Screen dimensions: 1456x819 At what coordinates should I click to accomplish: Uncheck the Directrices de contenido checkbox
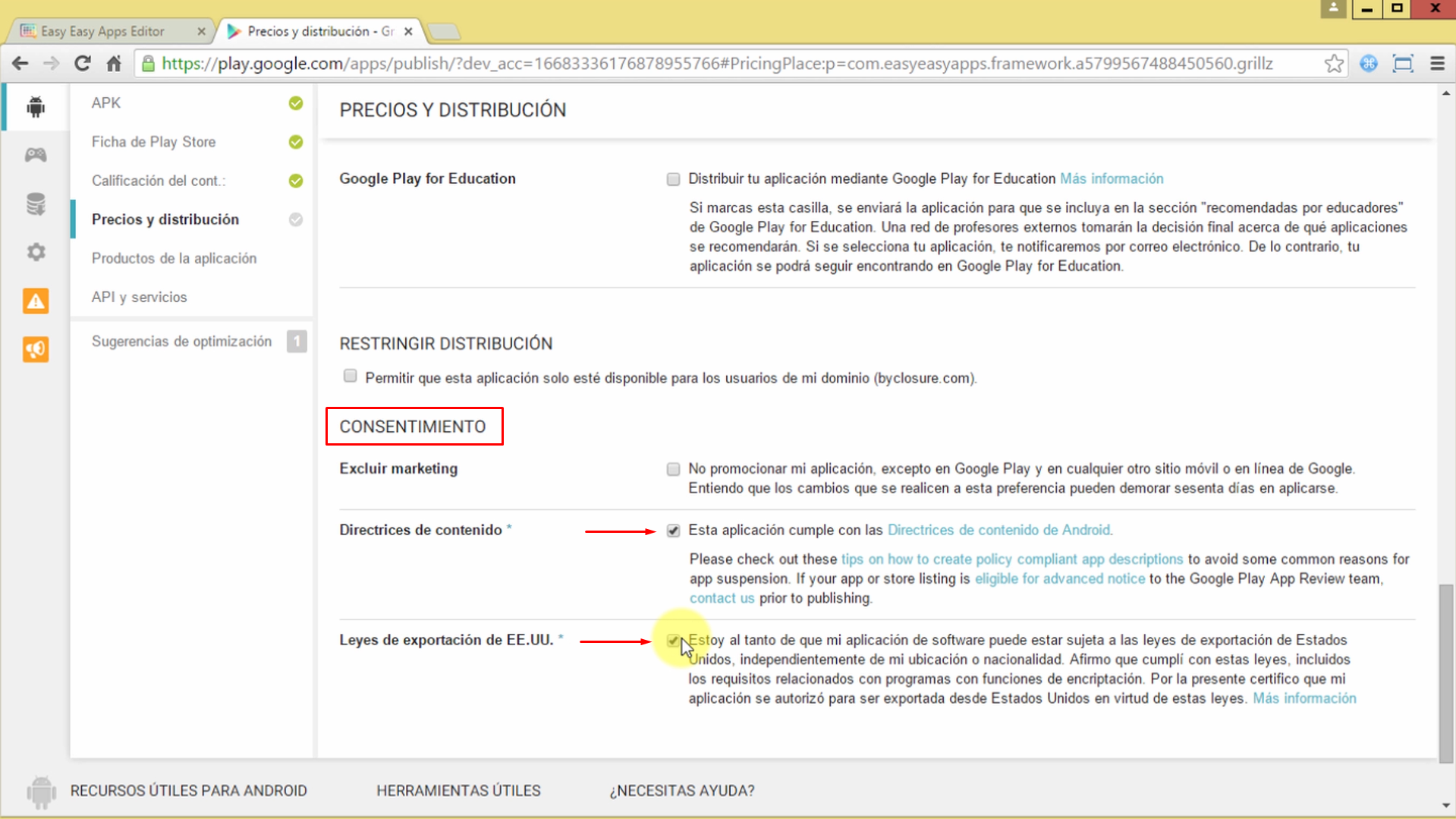click(x=673, y=531)
